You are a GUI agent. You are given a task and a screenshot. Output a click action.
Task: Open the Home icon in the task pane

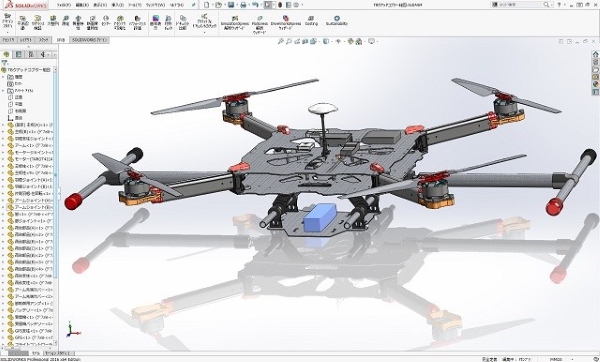595,54
